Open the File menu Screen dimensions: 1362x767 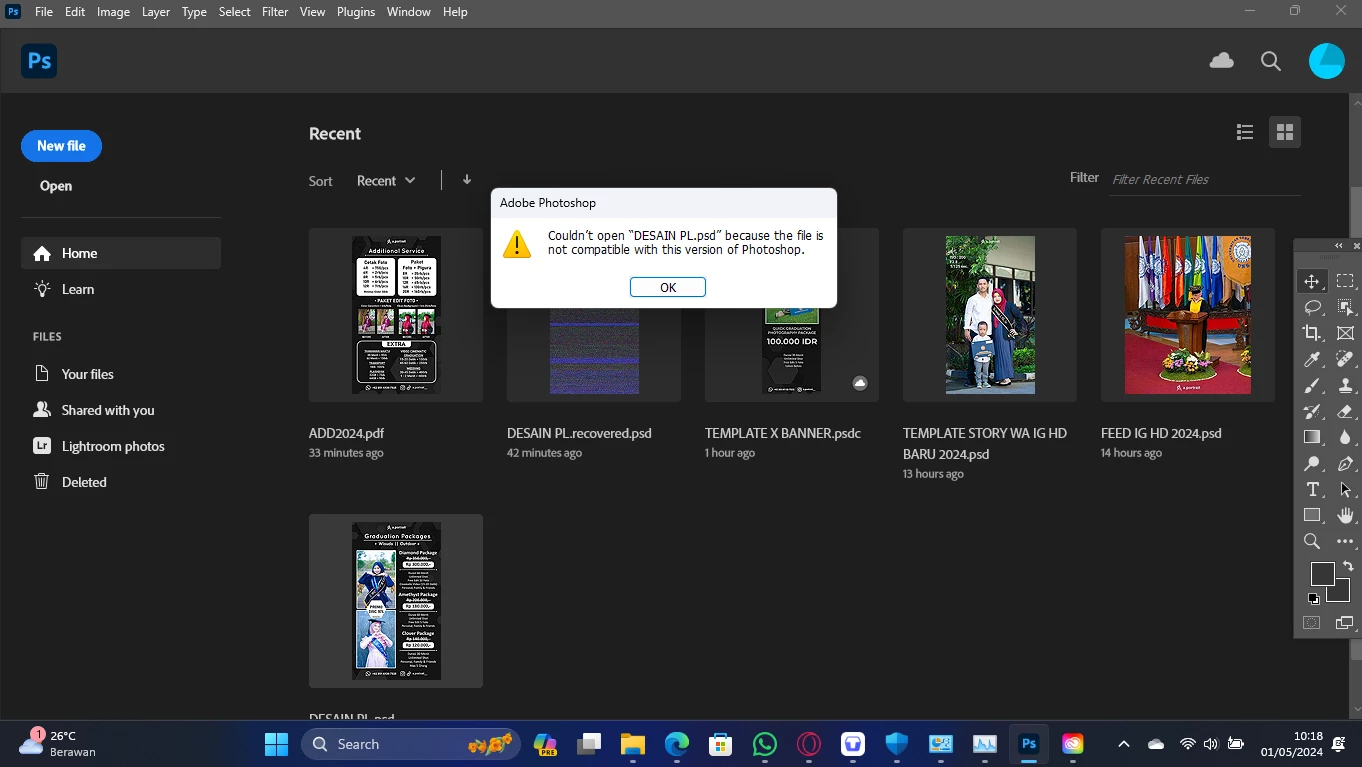pyautogui.click(x=44, y=12)
